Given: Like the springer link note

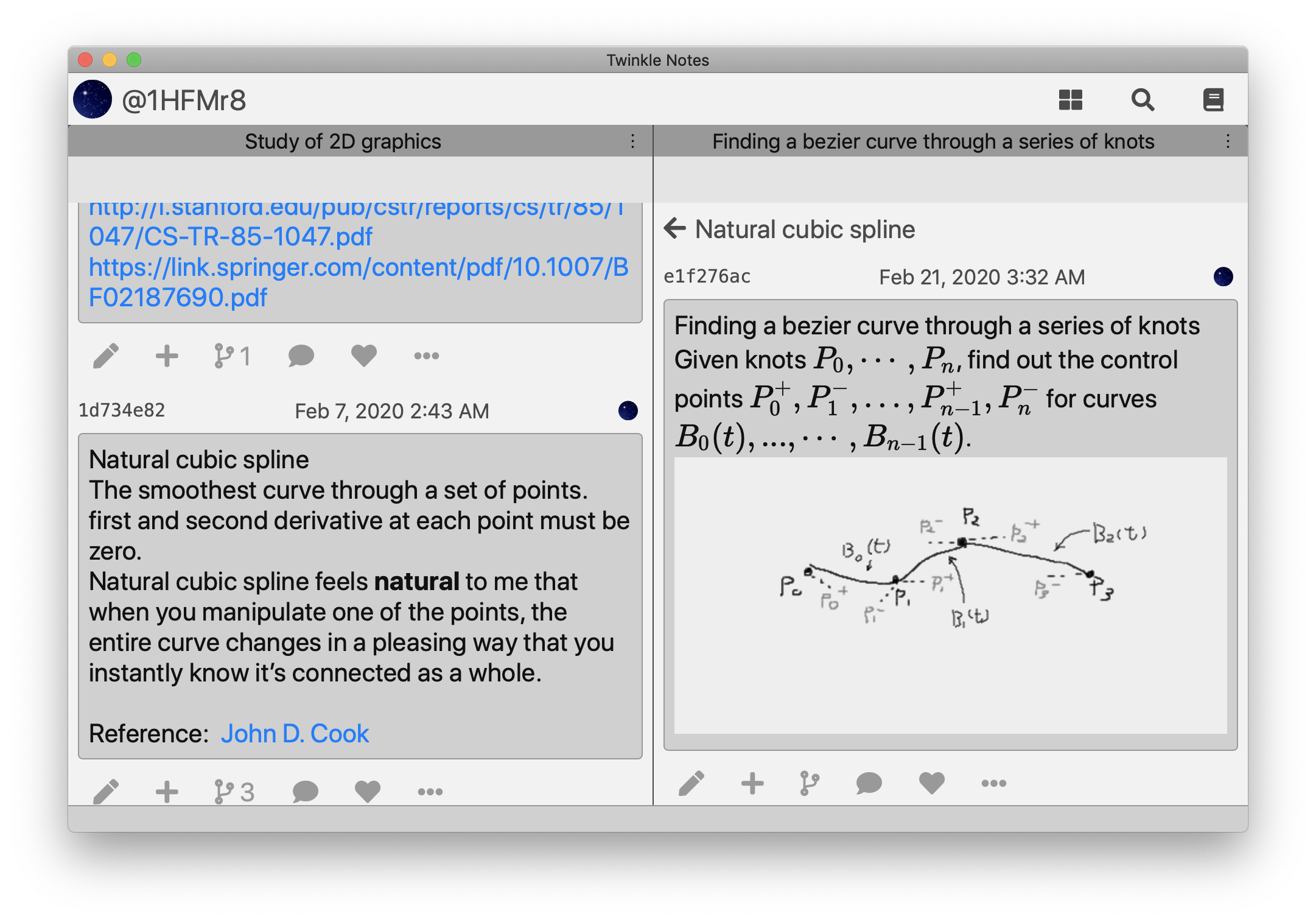Looking at the screenshot, I should (x=364, y=356).
